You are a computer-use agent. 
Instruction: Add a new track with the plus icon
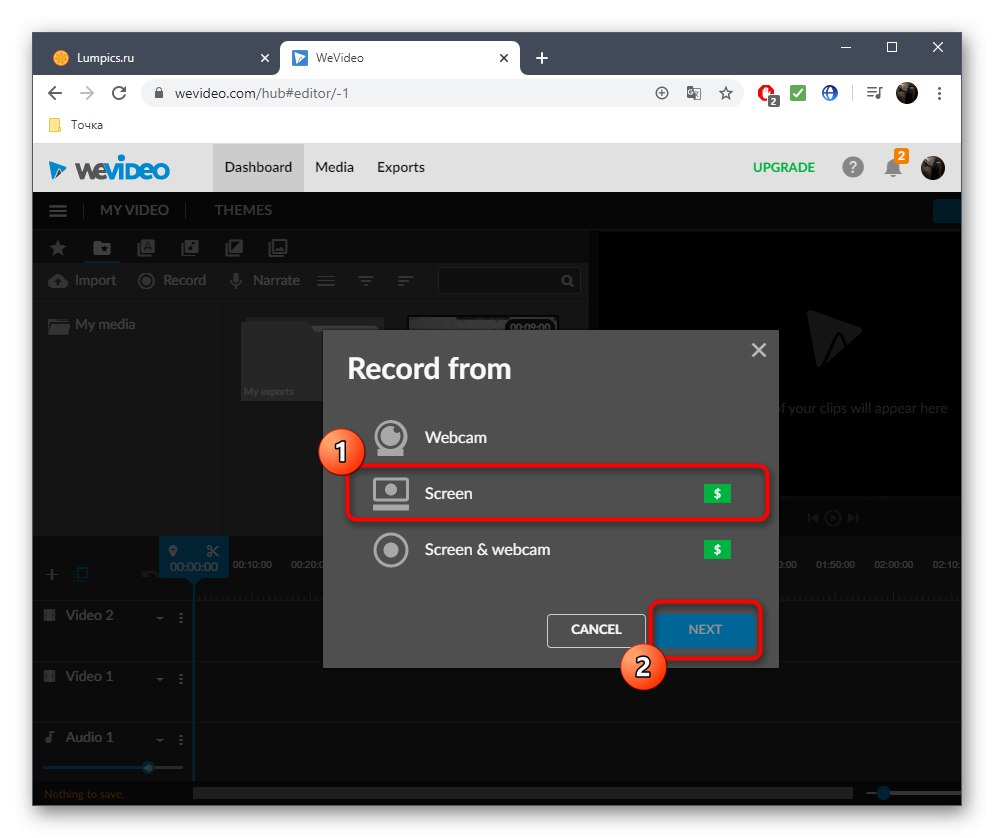(x=51, y=574)
